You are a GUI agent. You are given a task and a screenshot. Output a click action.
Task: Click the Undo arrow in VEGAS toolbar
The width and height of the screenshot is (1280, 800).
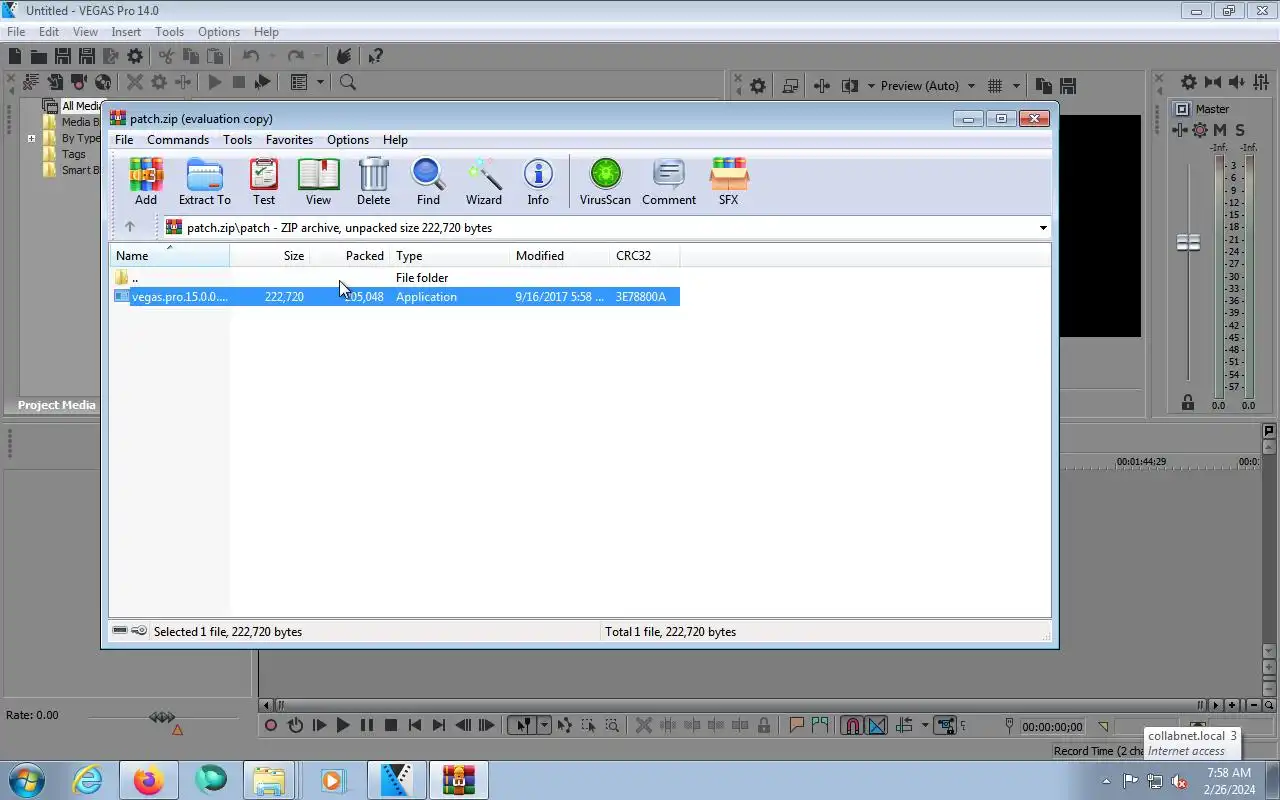click(x=251, y=56)
